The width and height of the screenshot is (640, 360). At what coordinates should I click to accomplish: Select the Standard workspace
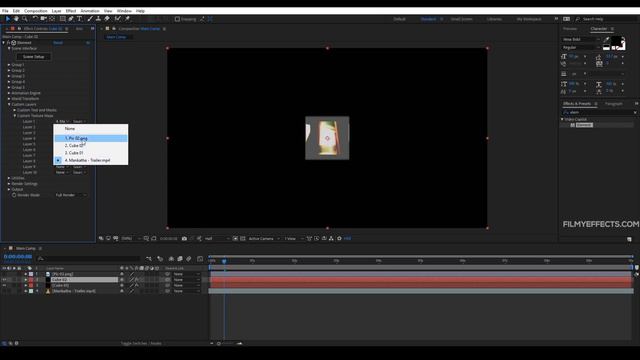(428, 19)
